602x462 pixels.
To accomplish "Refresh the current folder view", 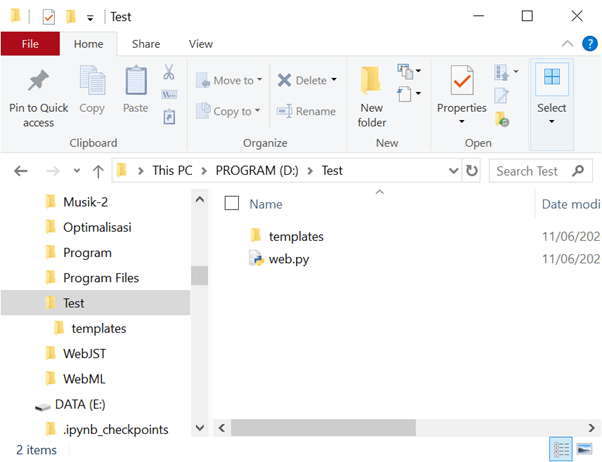I will click(471, 170).
